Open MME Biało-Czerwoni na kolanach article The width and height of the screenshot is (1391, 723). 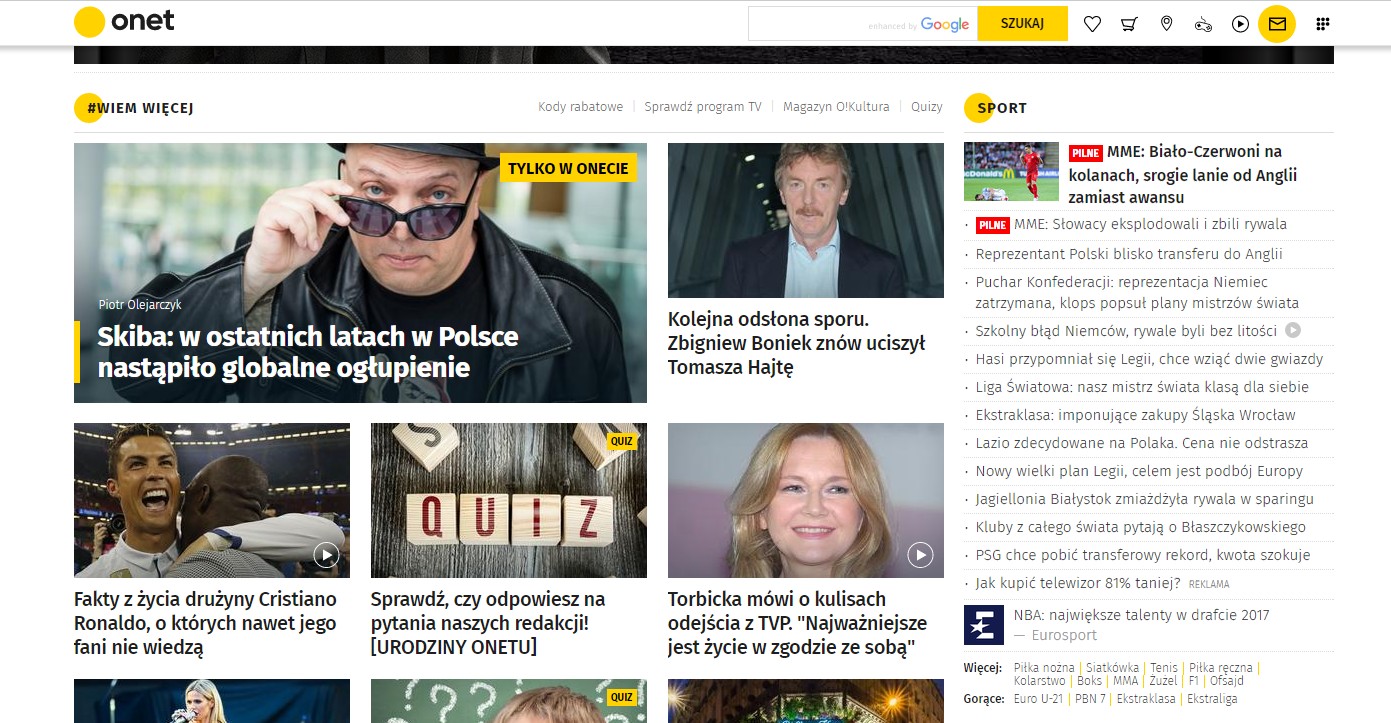pyautogui.click(x=1183, y=174)
